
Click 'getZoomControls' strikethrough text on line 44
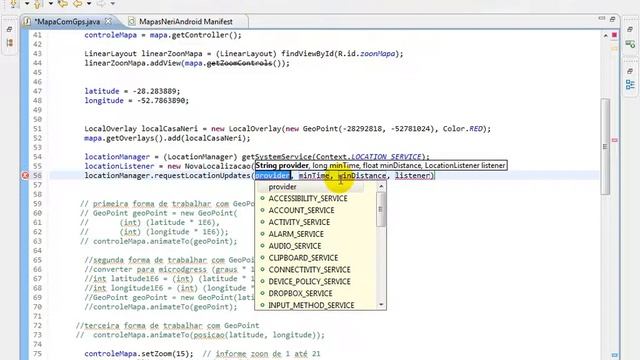240,63
